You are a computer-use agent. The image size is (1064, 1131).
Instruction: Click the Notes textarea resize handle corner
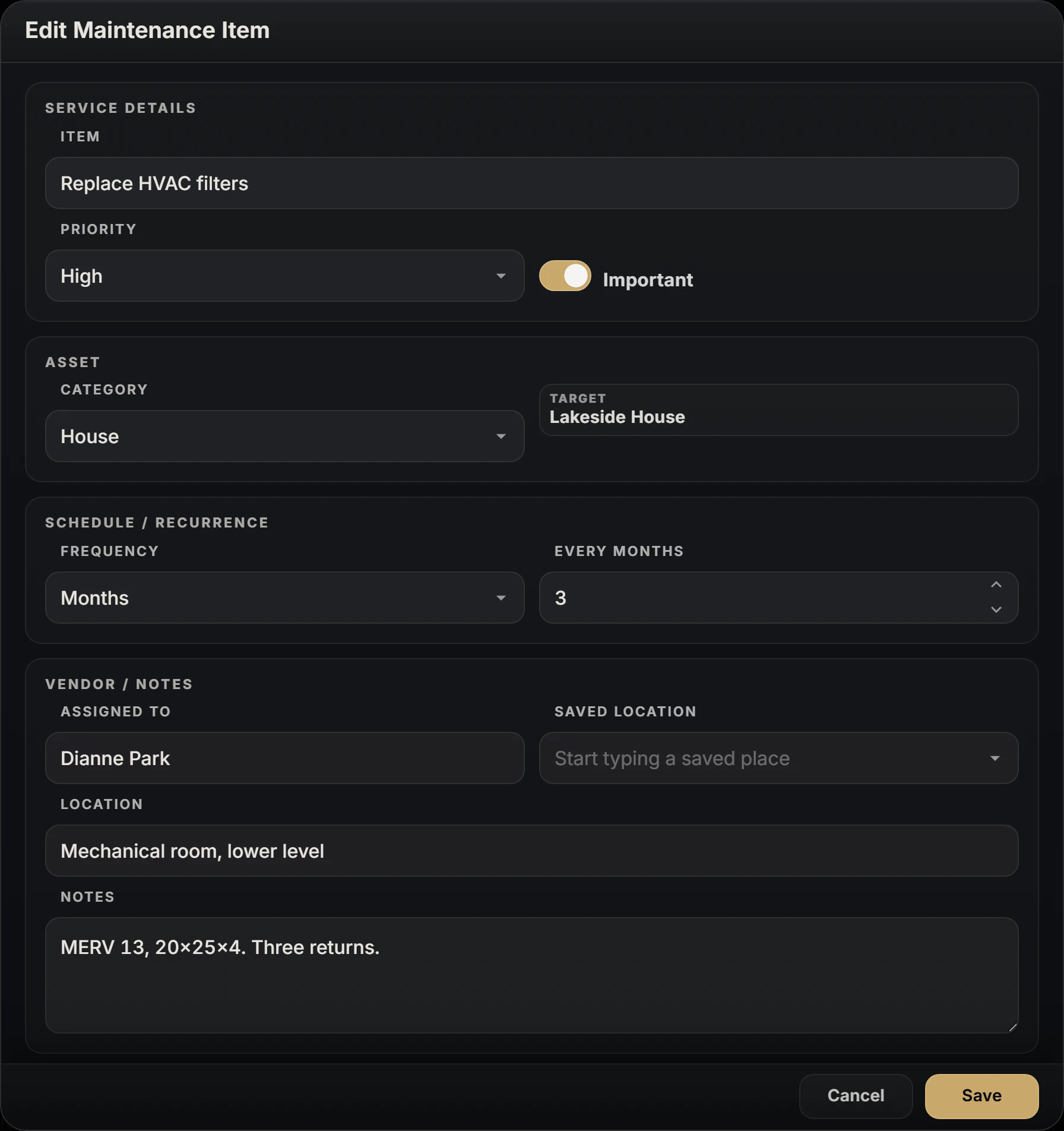(x=1012, y=1027)
